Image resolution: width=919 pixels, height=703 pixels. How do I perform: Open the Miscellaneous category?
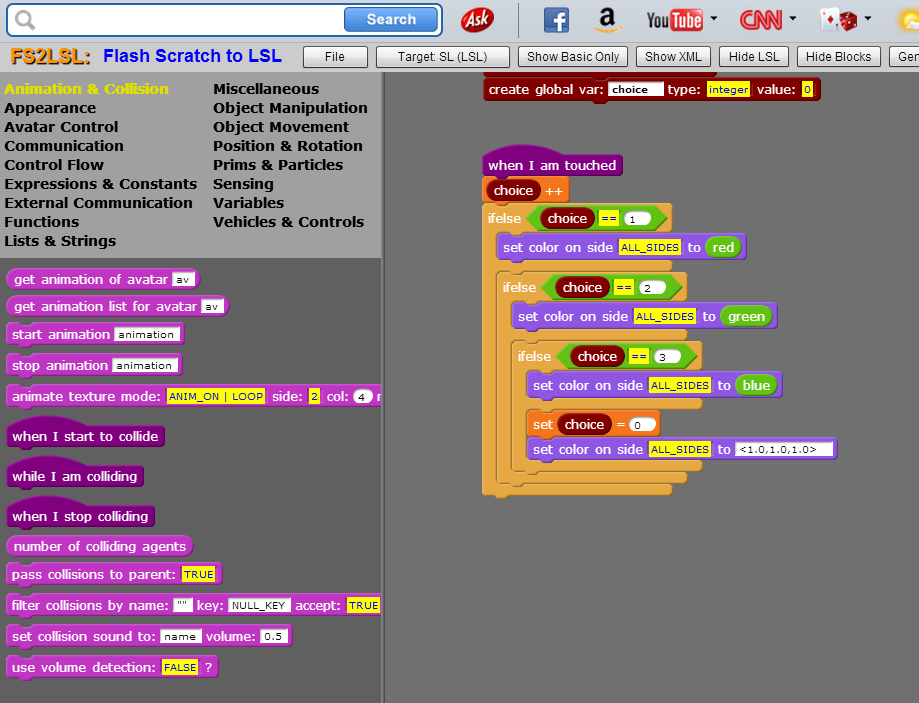[266, 89]
